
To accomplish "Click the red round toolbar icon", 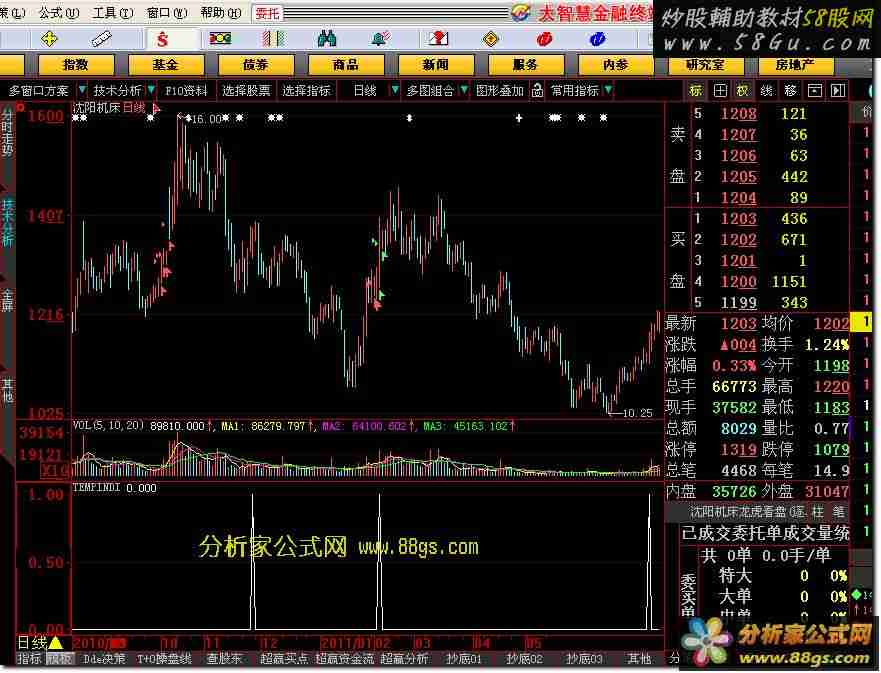I will (x=544, y=39).
